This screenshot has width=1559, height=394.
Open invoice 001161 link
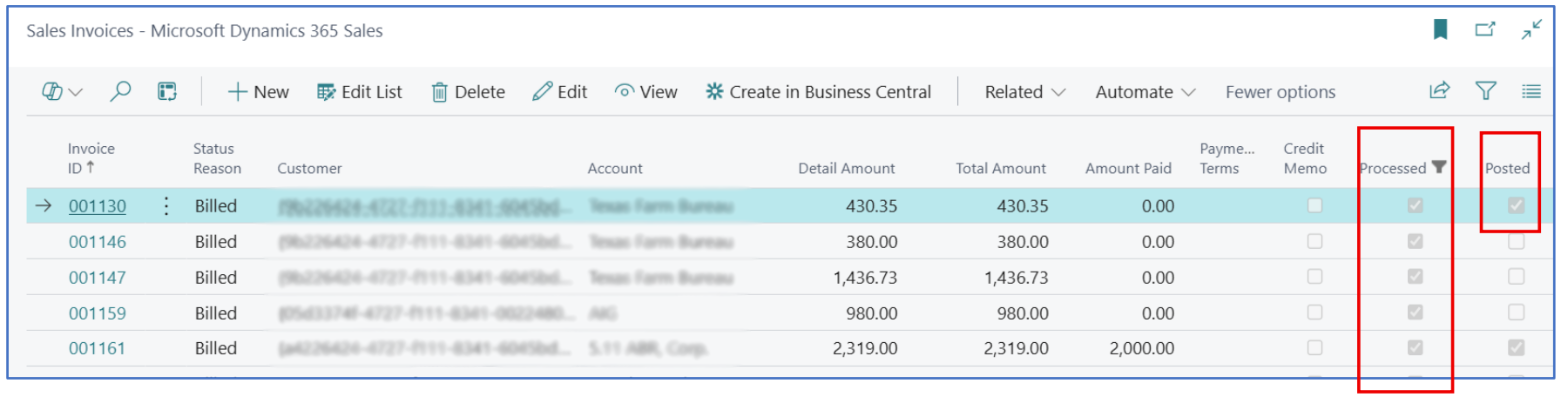click(97, 348)
